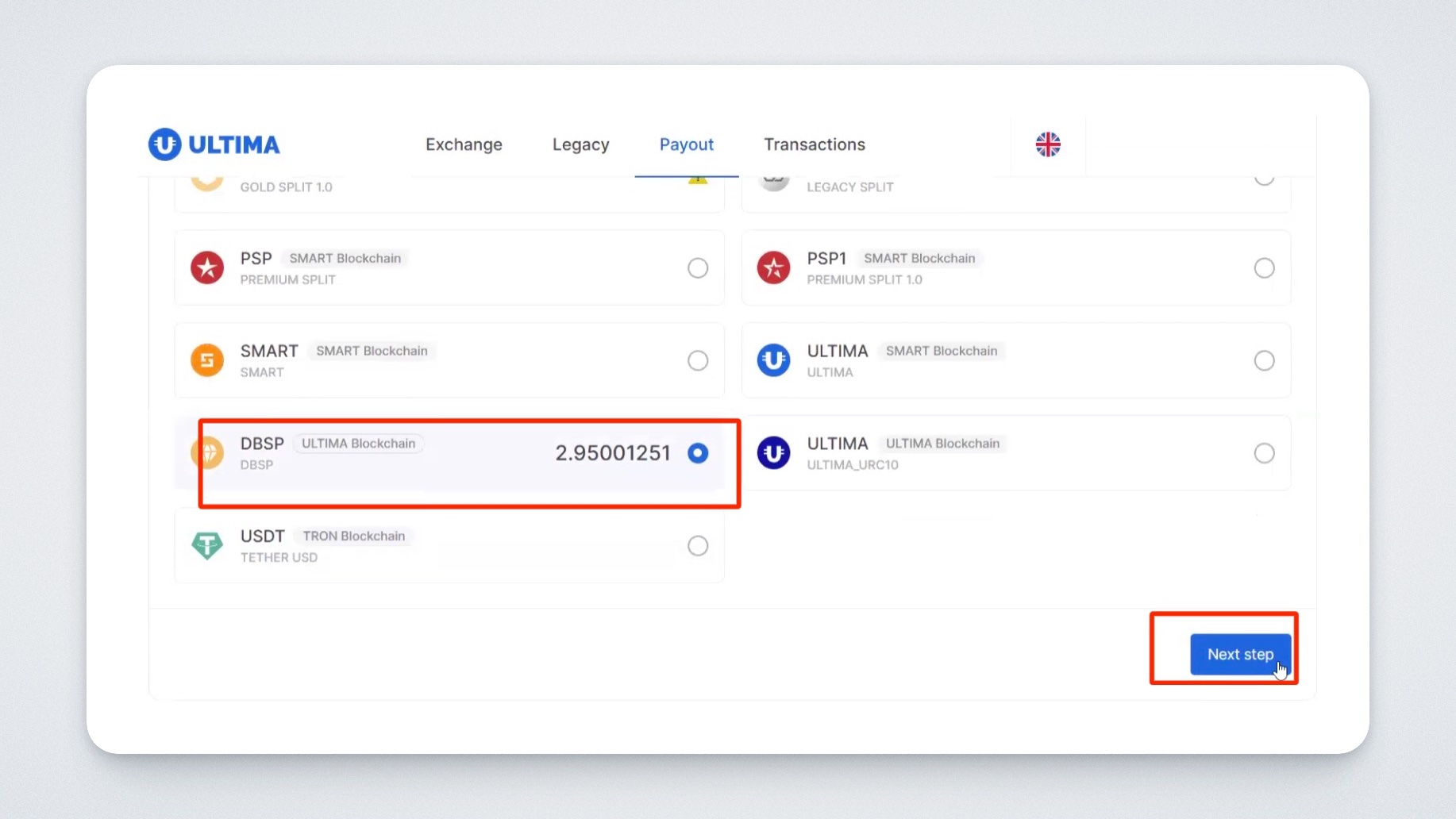The height and width of the screenshot is (819, 1456).
Task: Open language selector UK flag icon
Action: click(x=1047, y=144)
